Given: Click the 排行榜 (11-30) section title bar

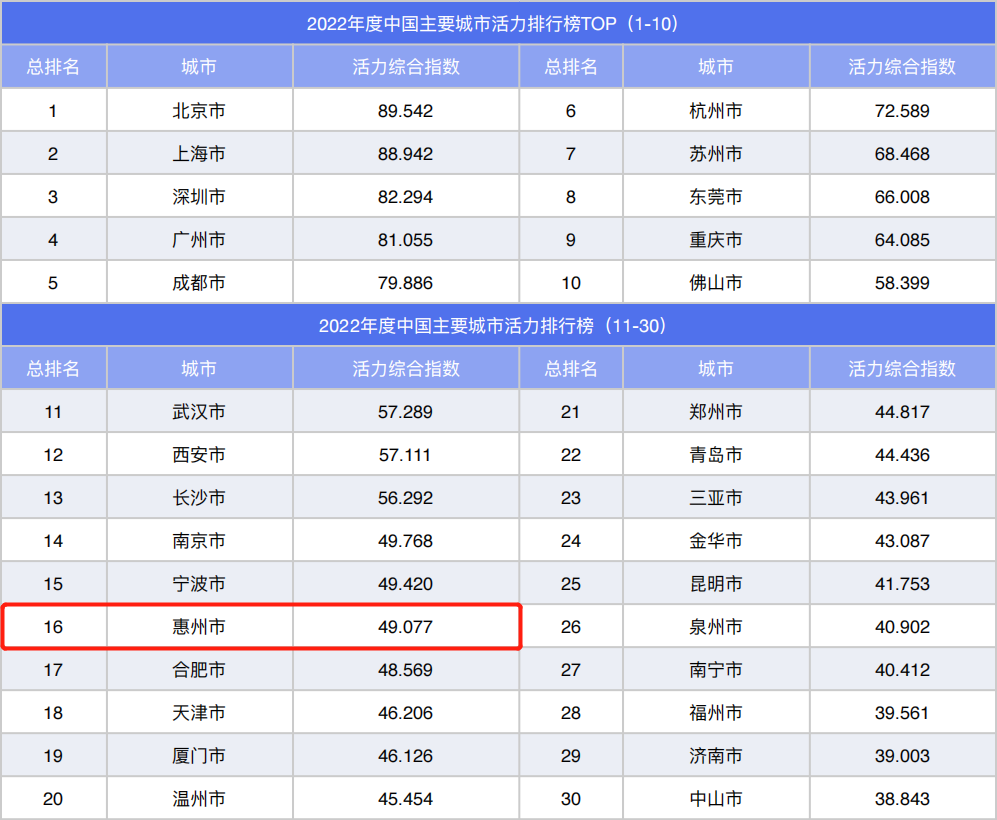Looking at the screenshot, I should pos(498,326).
